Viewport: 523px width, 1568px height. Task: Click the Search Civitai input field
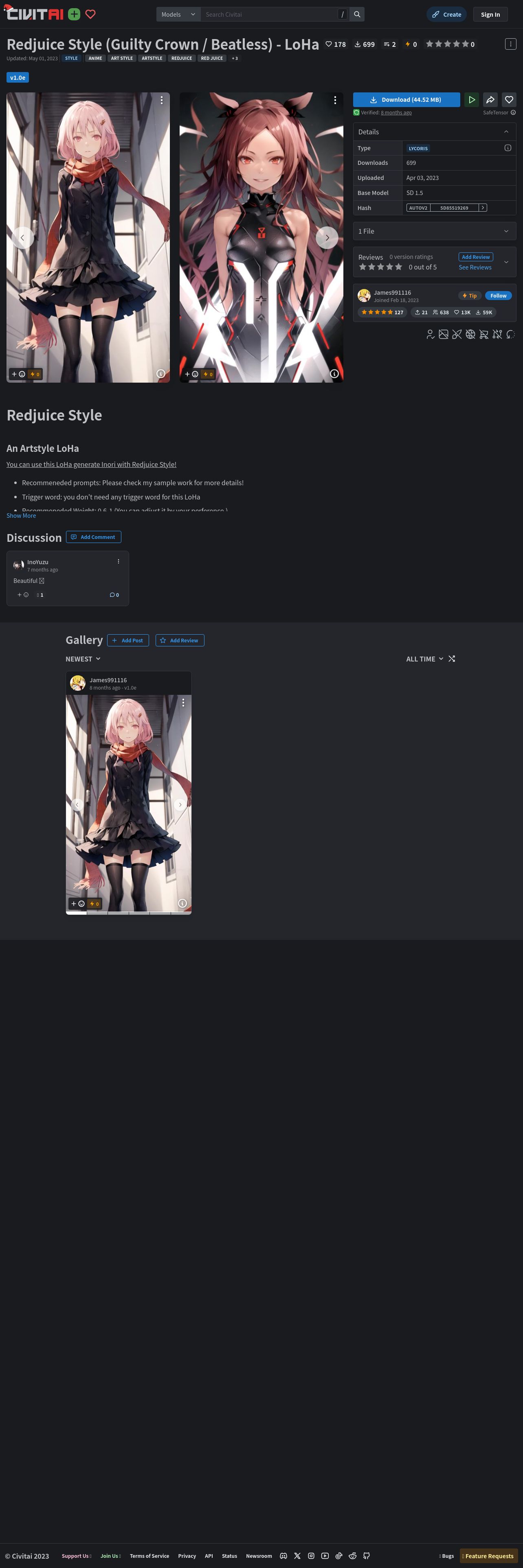pos(268,14)
